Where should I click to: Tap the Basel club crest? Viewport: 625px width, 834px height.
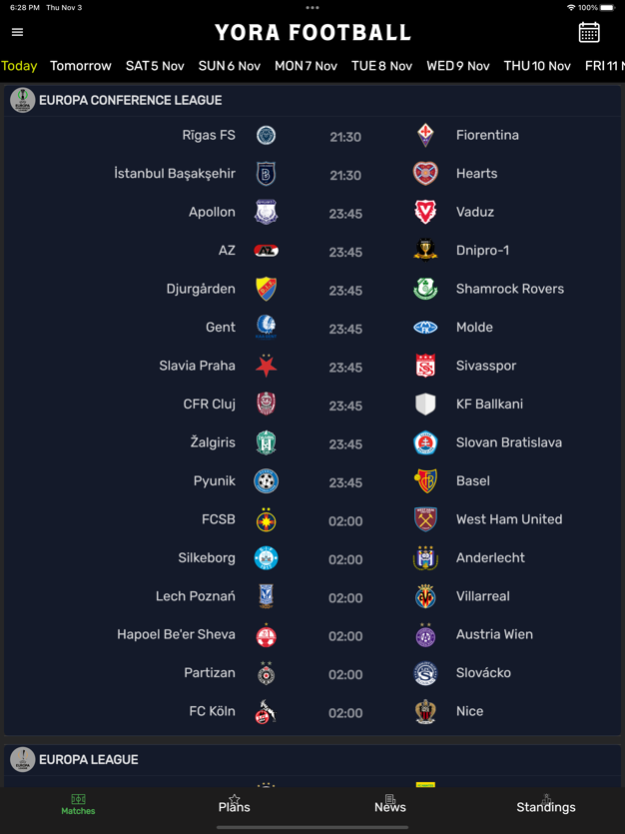[x=426, y=481]
